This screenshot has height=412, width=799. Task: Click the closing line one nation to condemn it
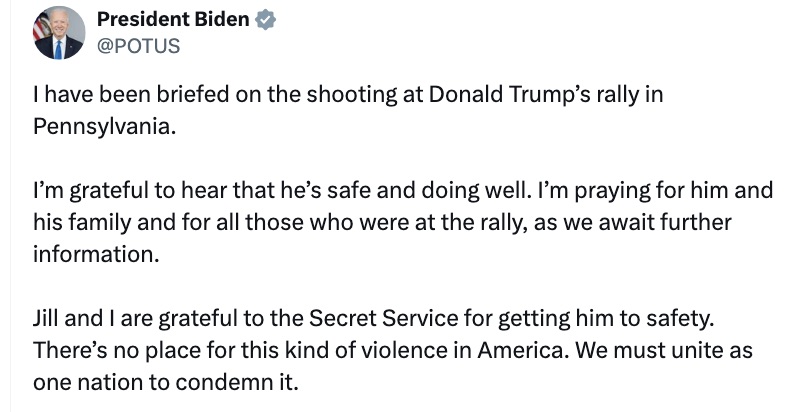(x=166, y=381)
